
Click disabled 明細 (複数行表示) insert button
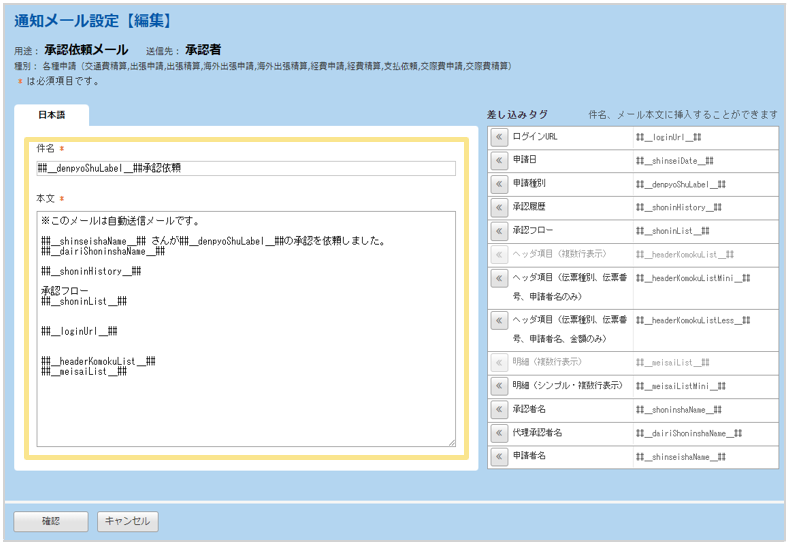tap(499, 362)
